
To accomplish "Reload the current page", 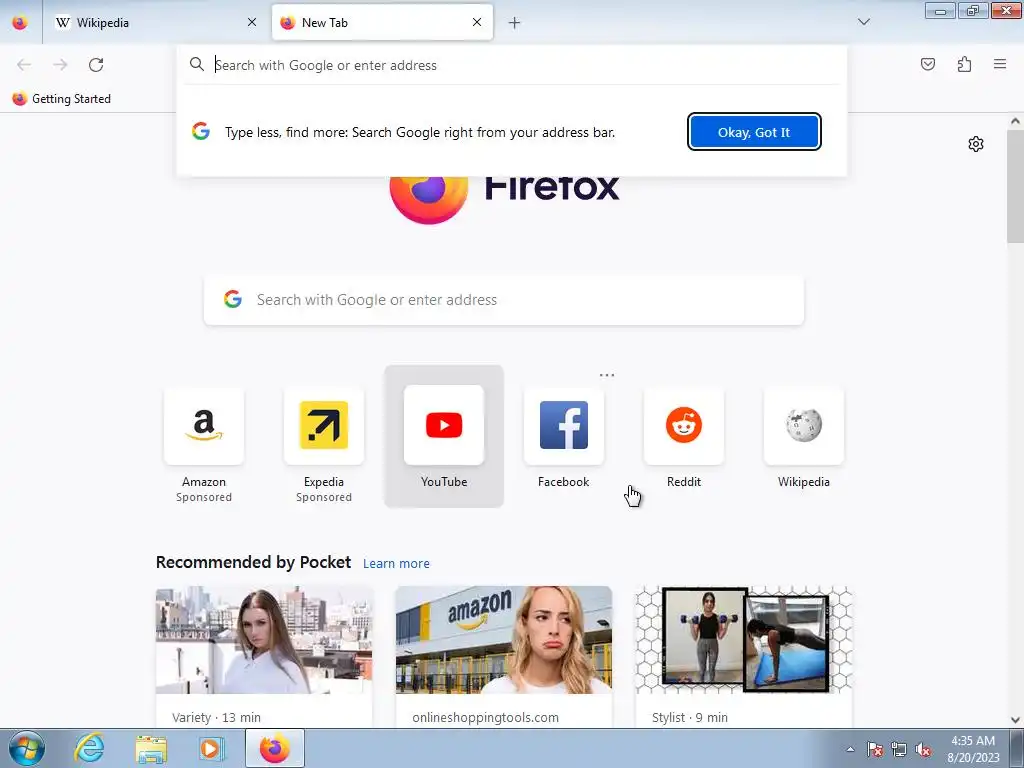I will [x=96, y=65].
